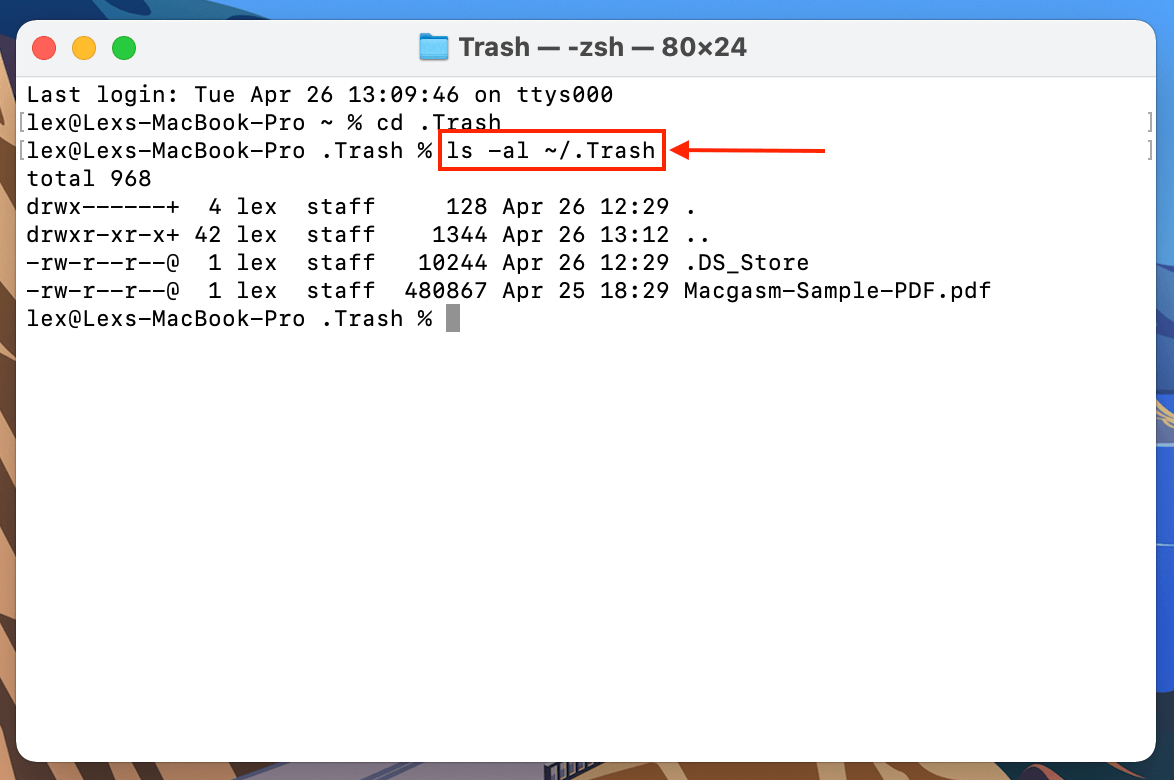Viewport: 1174px width, 780px height.
Task: Click the link count "42"
Action: (x=208, y=235)
